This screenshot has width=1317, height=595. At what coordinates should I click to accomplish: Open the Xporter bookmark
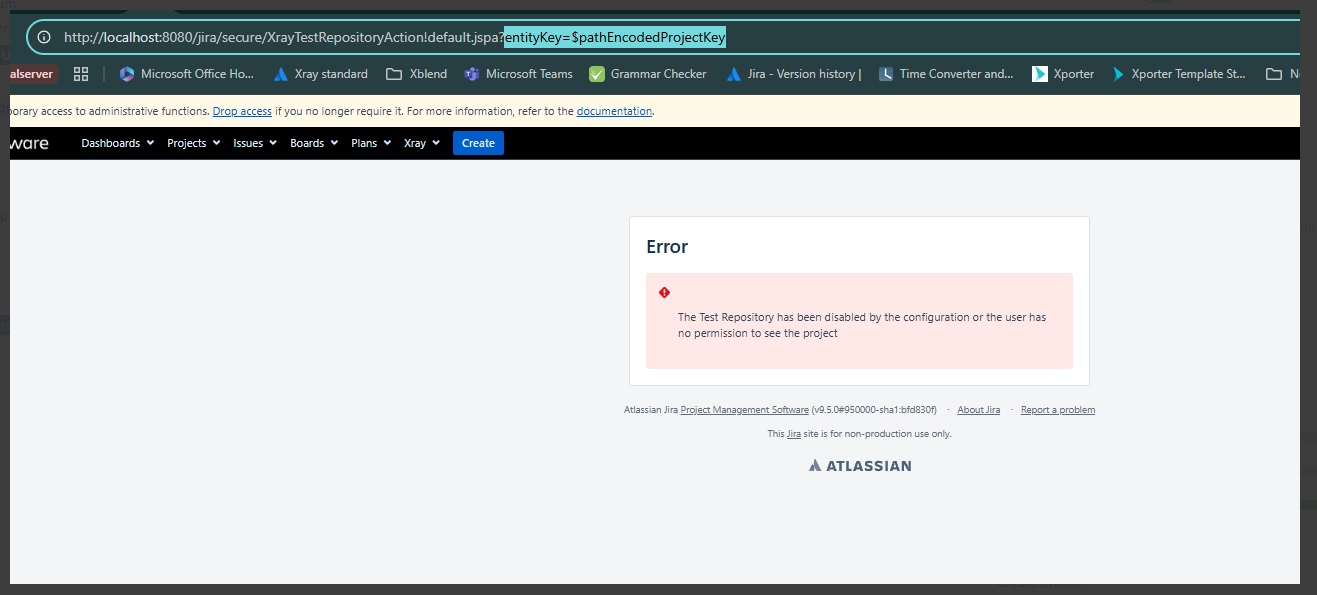(x=1064, y=74)
